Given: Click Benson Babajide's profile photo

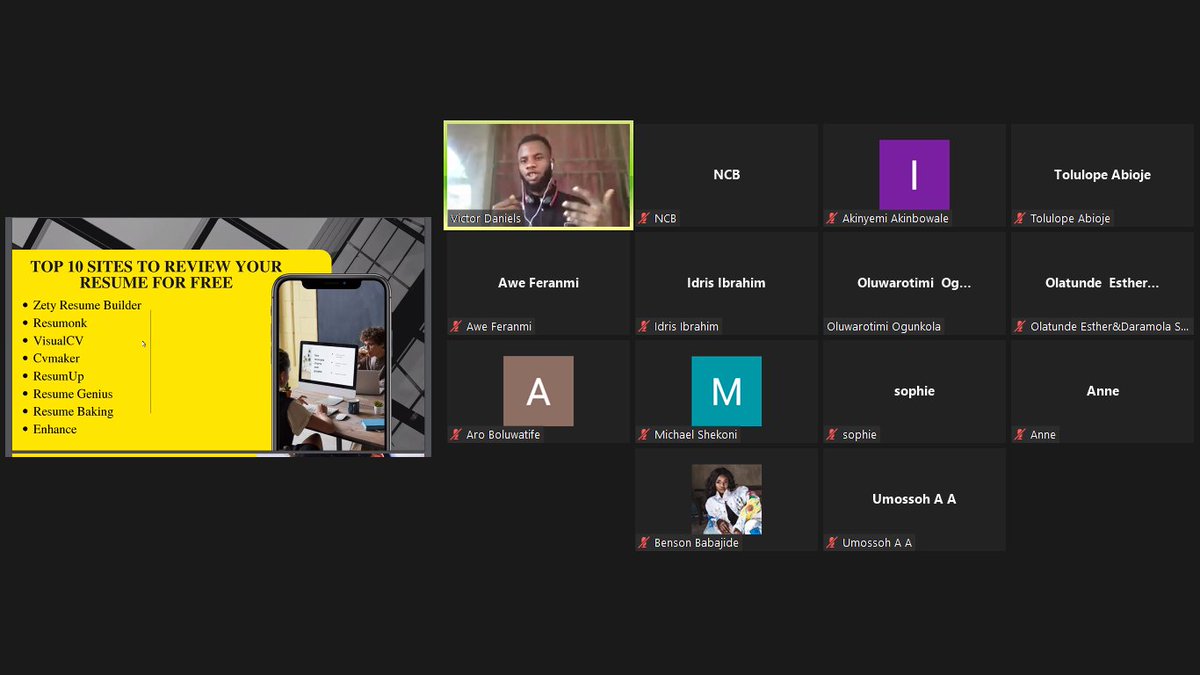Looking at the screenshot, I should [x=726, y=499].
